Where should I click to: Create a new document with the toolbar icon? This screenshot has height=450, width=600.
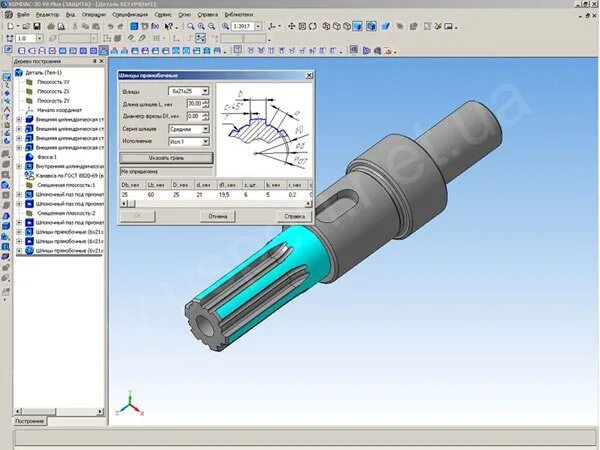coord(10,26)
